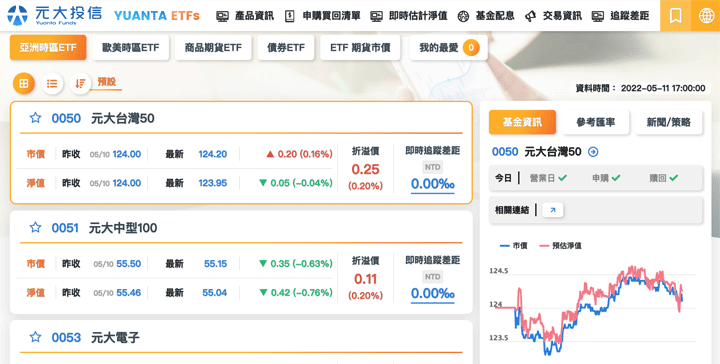Open the 產品資訊 menu
The image size is (720, 364).
tap(254, 16)
